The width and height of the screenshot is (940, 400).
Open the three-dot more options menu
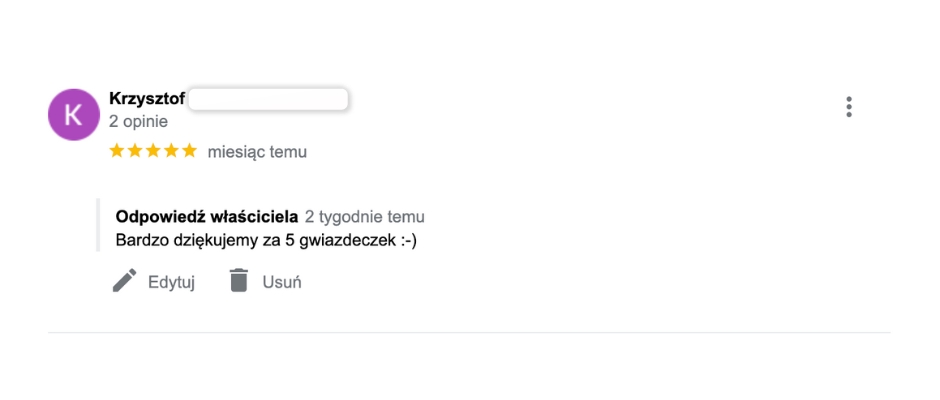coord(848,107)
